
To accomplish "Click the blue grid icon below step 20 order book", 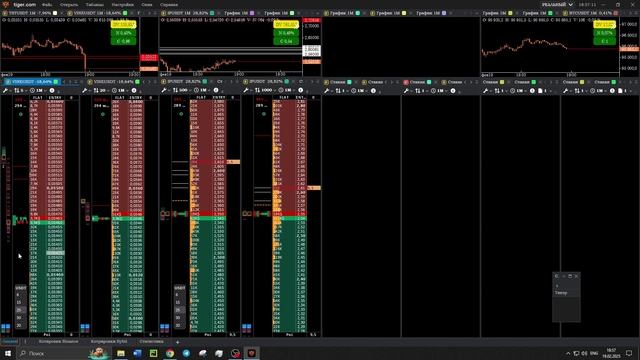I will pos(85,327).
